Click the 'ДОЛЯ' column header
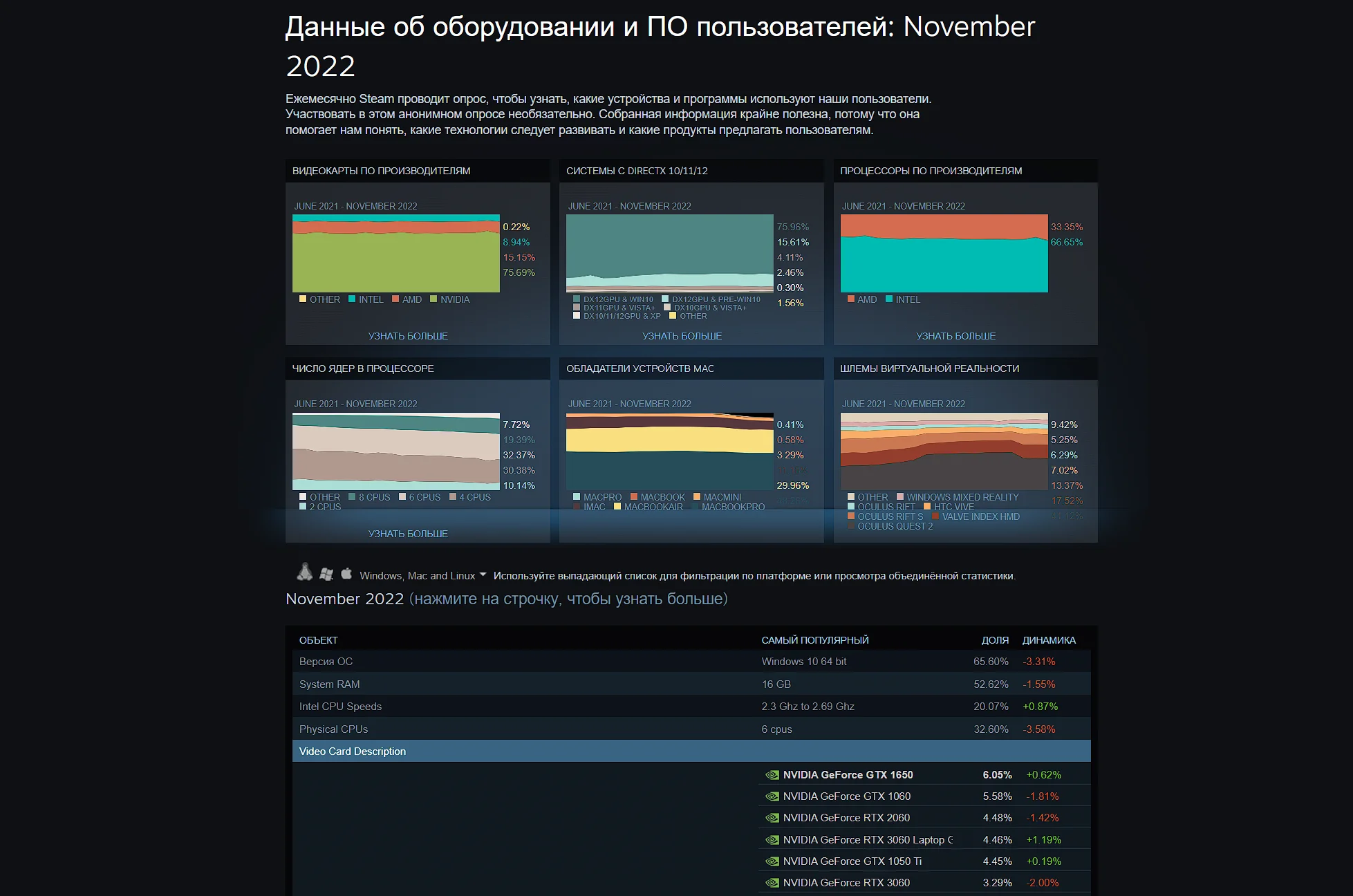 [995, 640]
